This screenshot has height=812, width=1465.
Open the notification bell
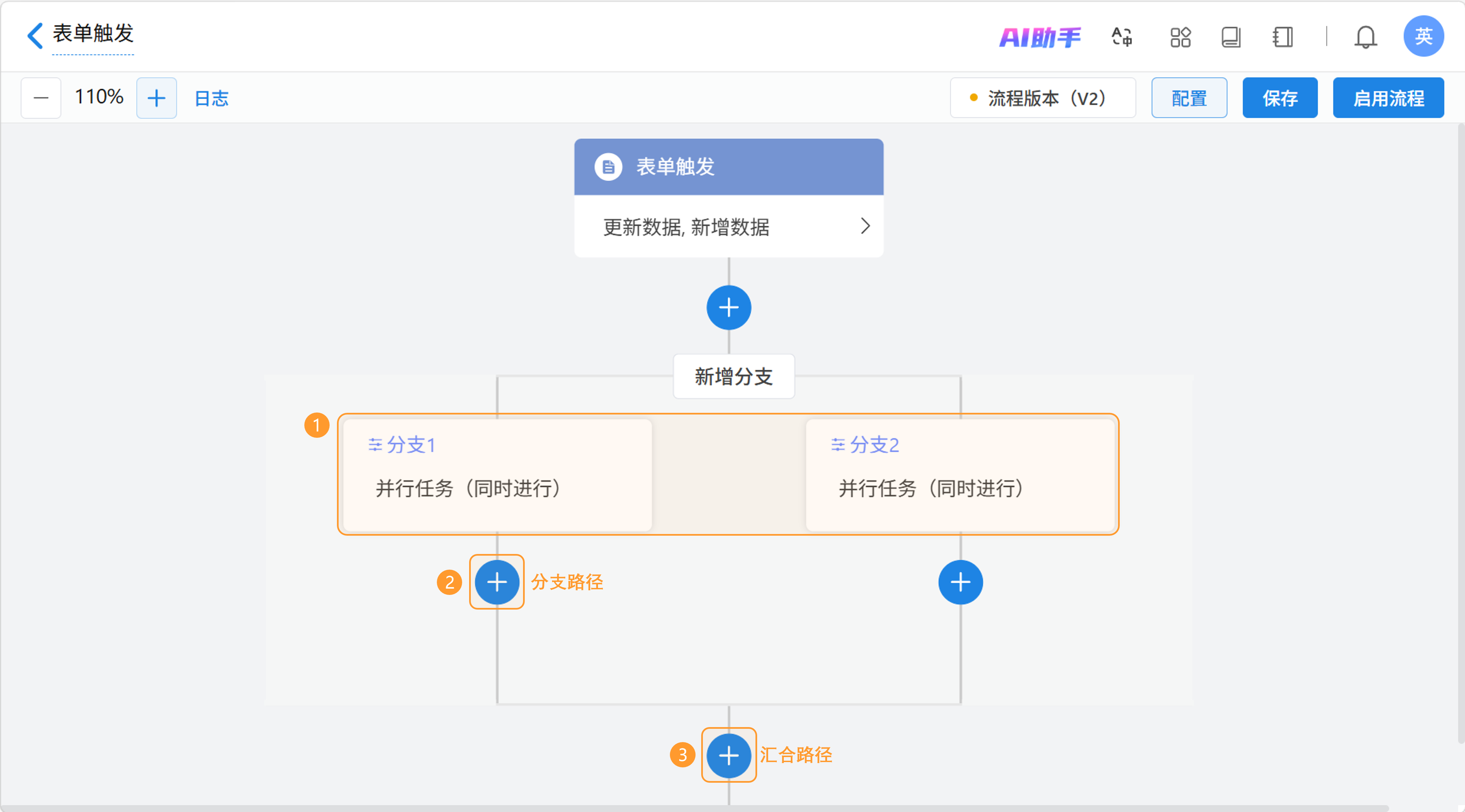click(1365, 38)
